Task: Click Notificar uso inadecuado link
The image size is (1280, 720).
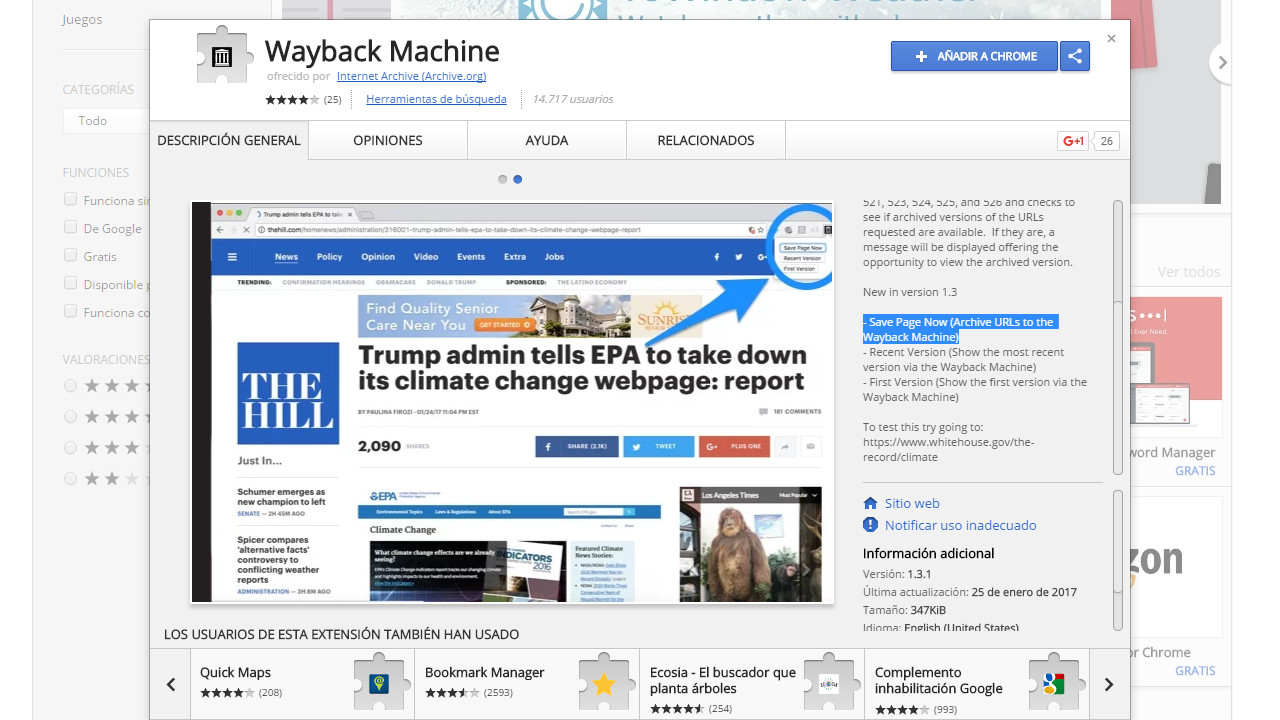Action: pyautogui.click(x=960, y=525)
